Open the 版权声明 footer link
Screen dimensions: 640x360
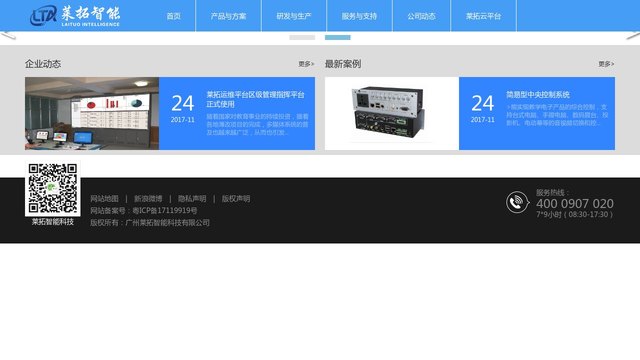click(236, 199)
